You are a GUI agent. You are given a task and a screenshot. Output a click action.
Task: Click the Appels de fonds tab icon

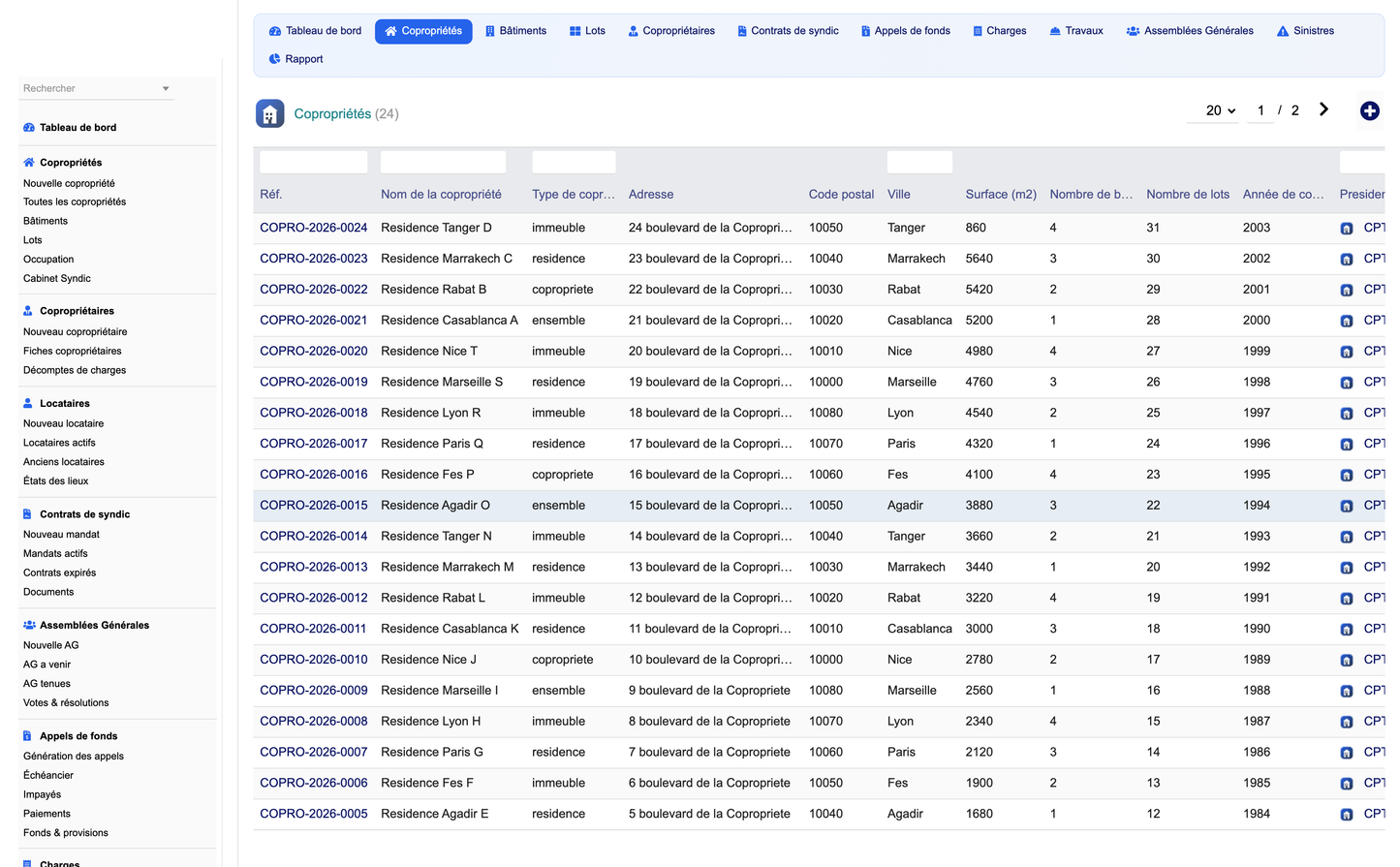866,31
